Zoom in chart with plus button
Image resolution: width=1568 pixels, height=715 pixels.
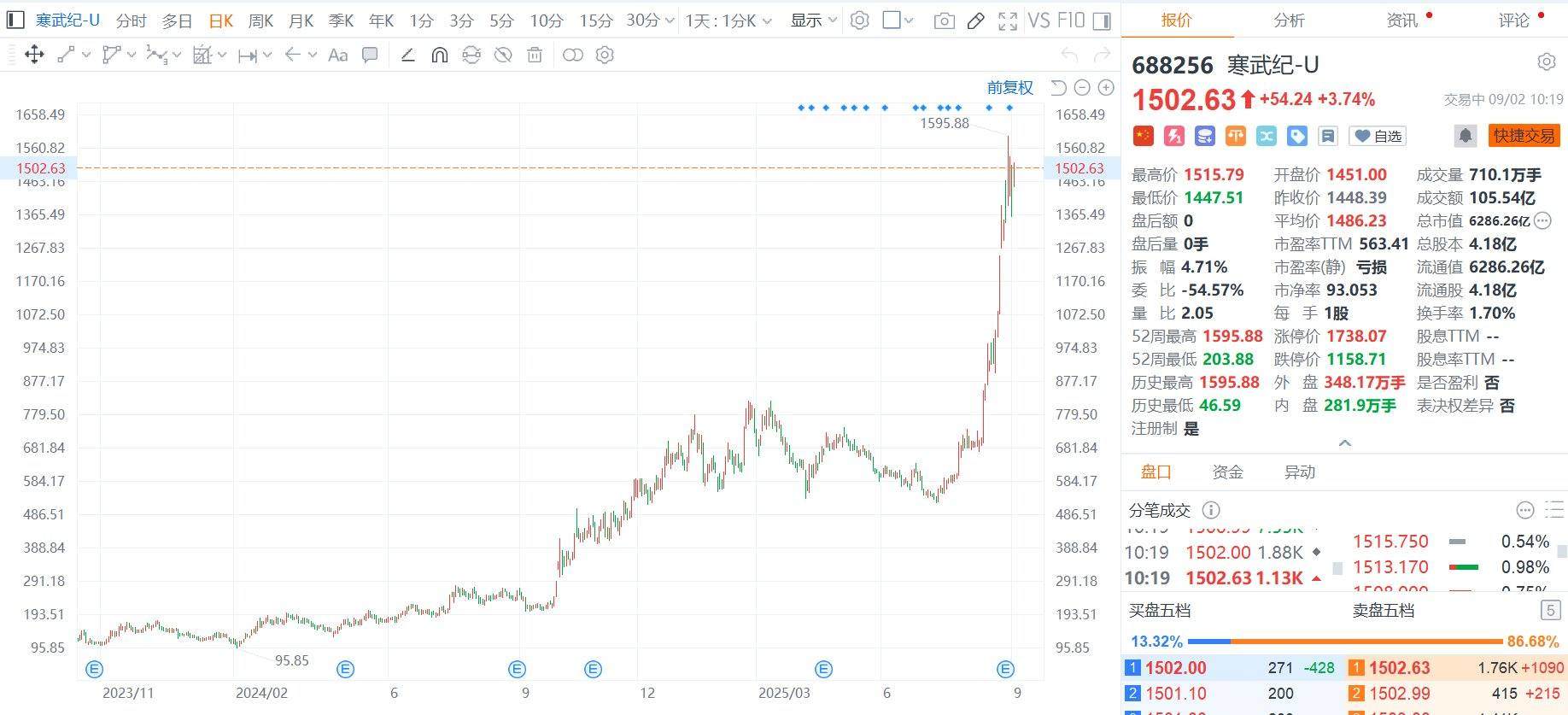[x=1106, y=88]
